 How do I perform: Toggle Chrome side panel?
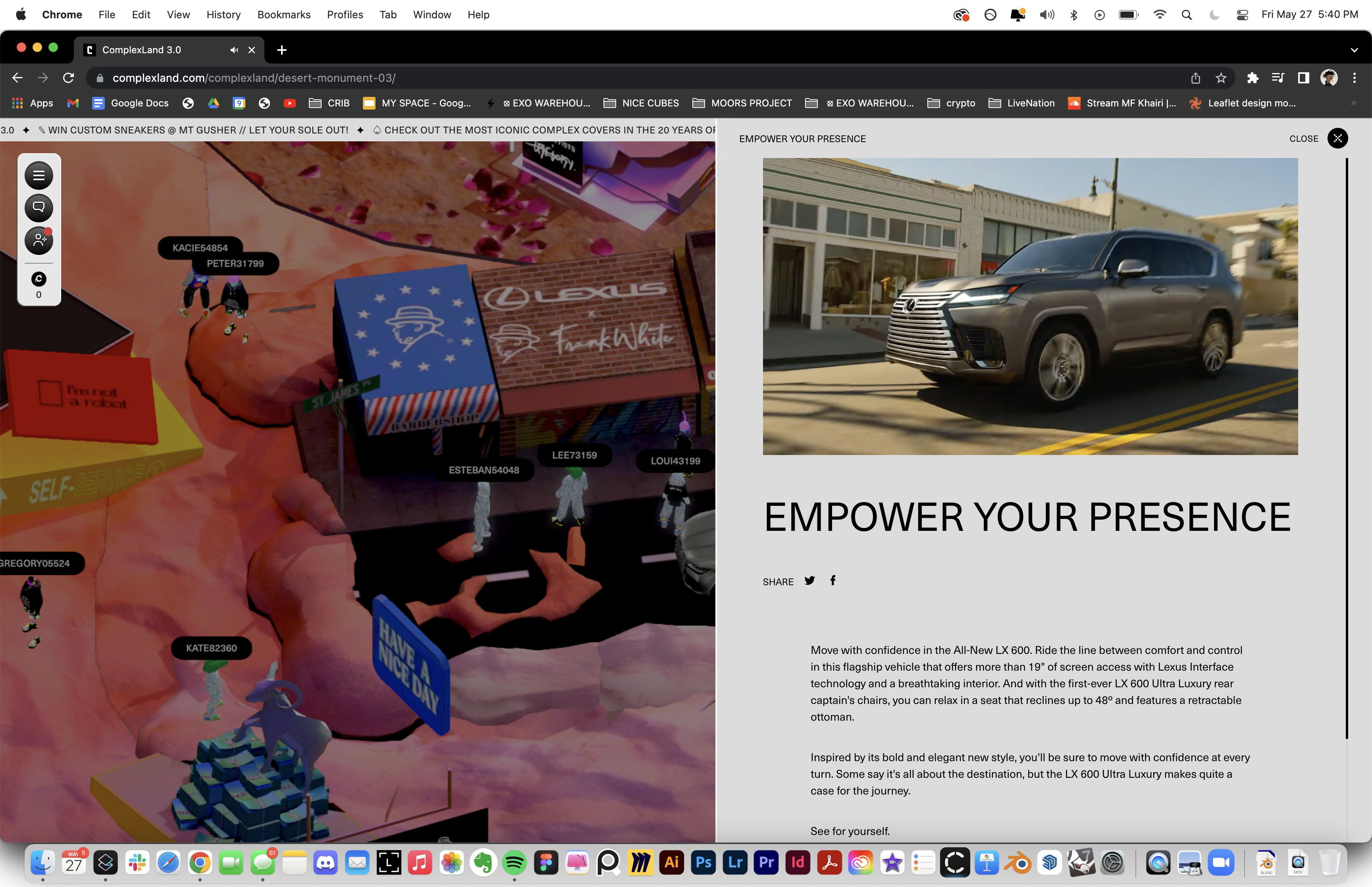click(x=1303, y=78)
